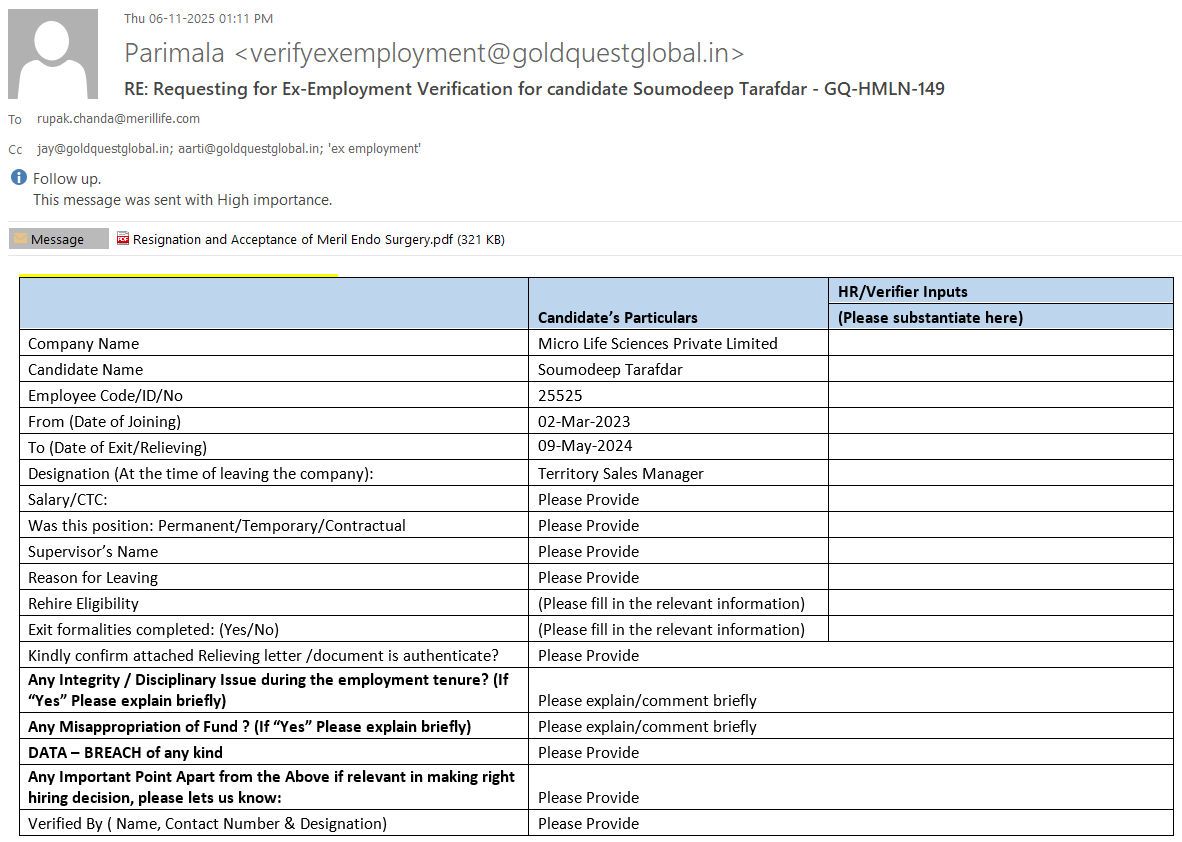The width and height of the screenshot is (1182, 842).
Task: Click "Please Provide" in the DATA – BREACH row
Action: (588, 752)
